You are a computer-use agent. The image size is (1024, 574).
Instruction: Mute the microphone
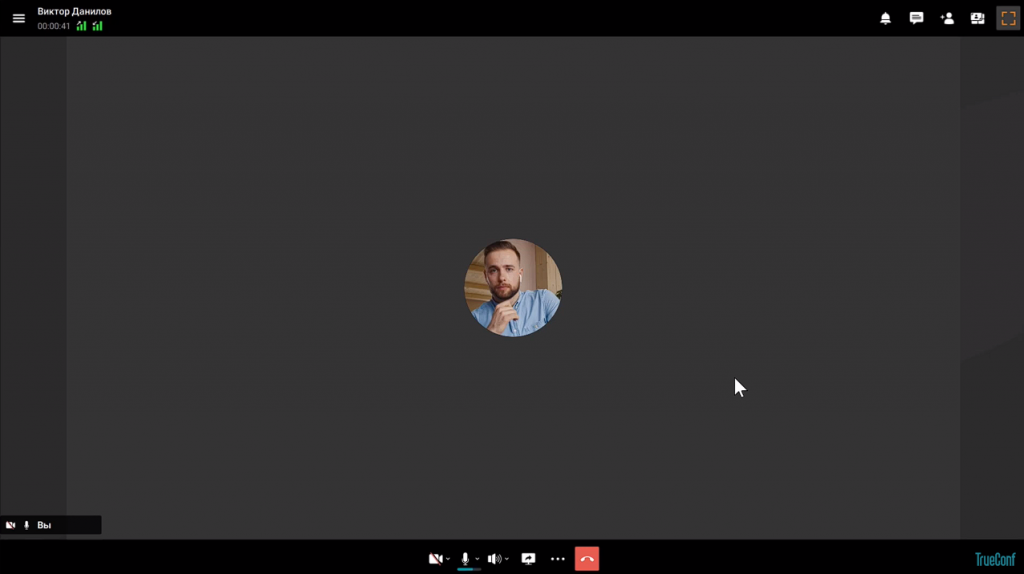tap(465, 559)
